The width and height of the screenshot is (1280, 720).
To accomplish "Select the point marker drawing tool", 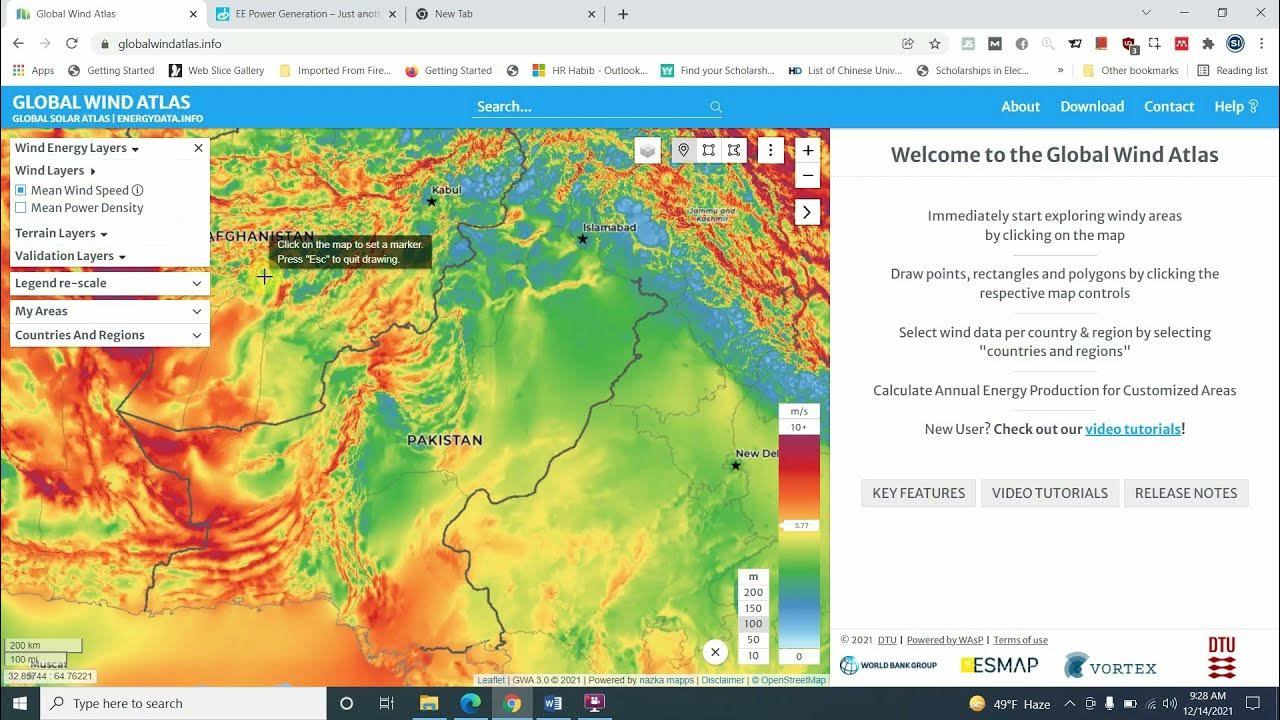I will [x=683, y=150].
